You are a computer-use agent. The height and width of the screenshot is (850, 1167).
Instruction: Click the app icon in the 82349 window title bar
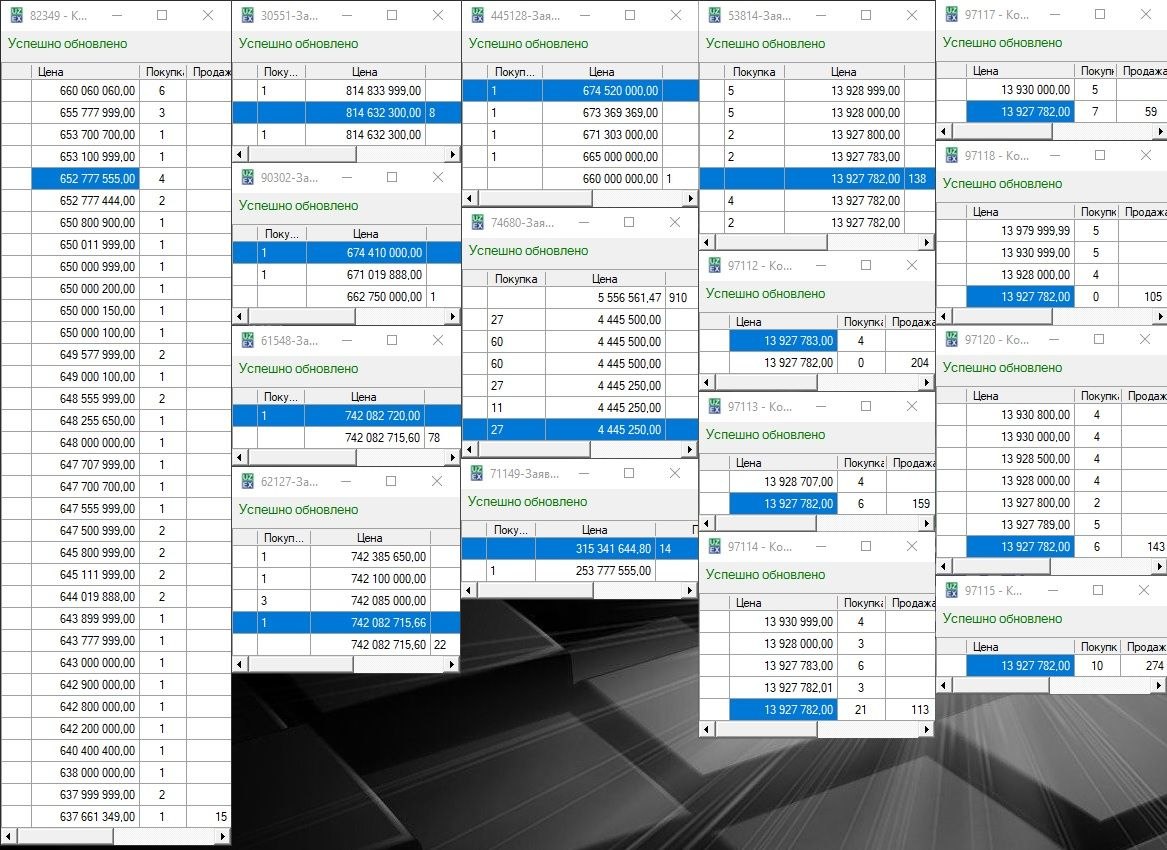click(x=16, y=15)
